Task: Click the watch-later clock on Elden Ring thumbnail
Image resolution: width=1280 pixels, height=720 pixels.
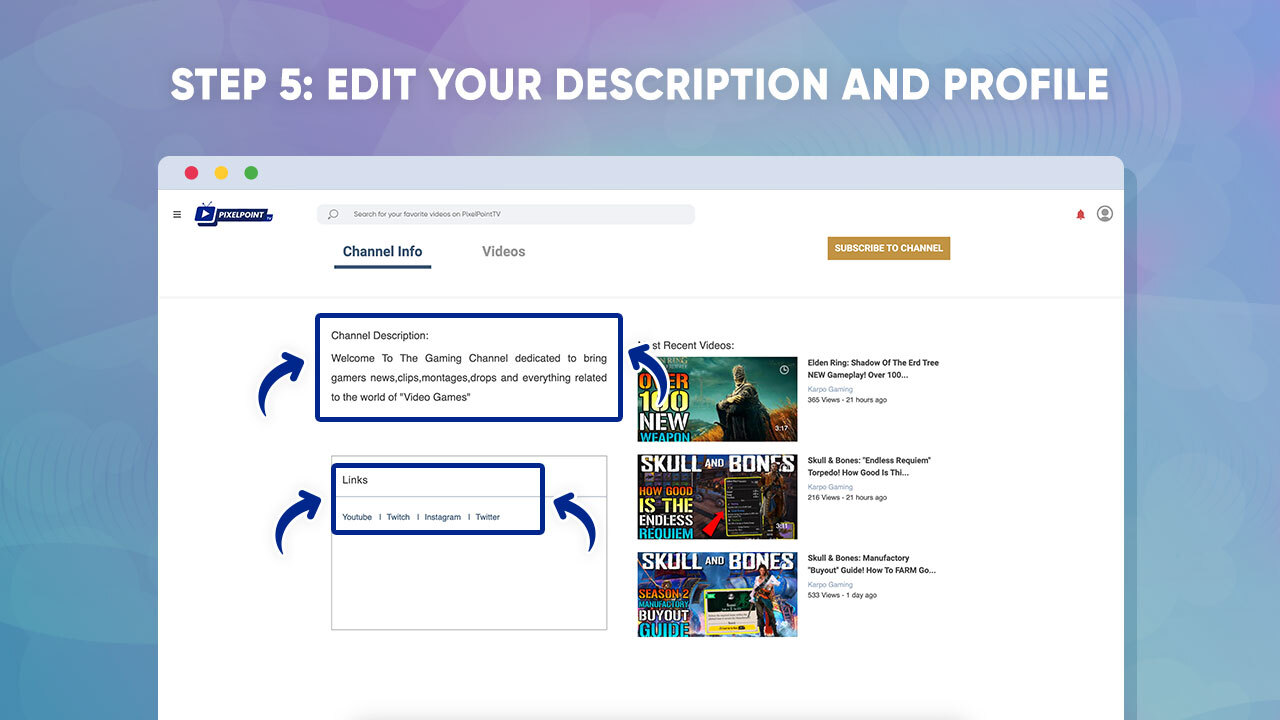Action: pyautogui.click(x=784, y=369)
